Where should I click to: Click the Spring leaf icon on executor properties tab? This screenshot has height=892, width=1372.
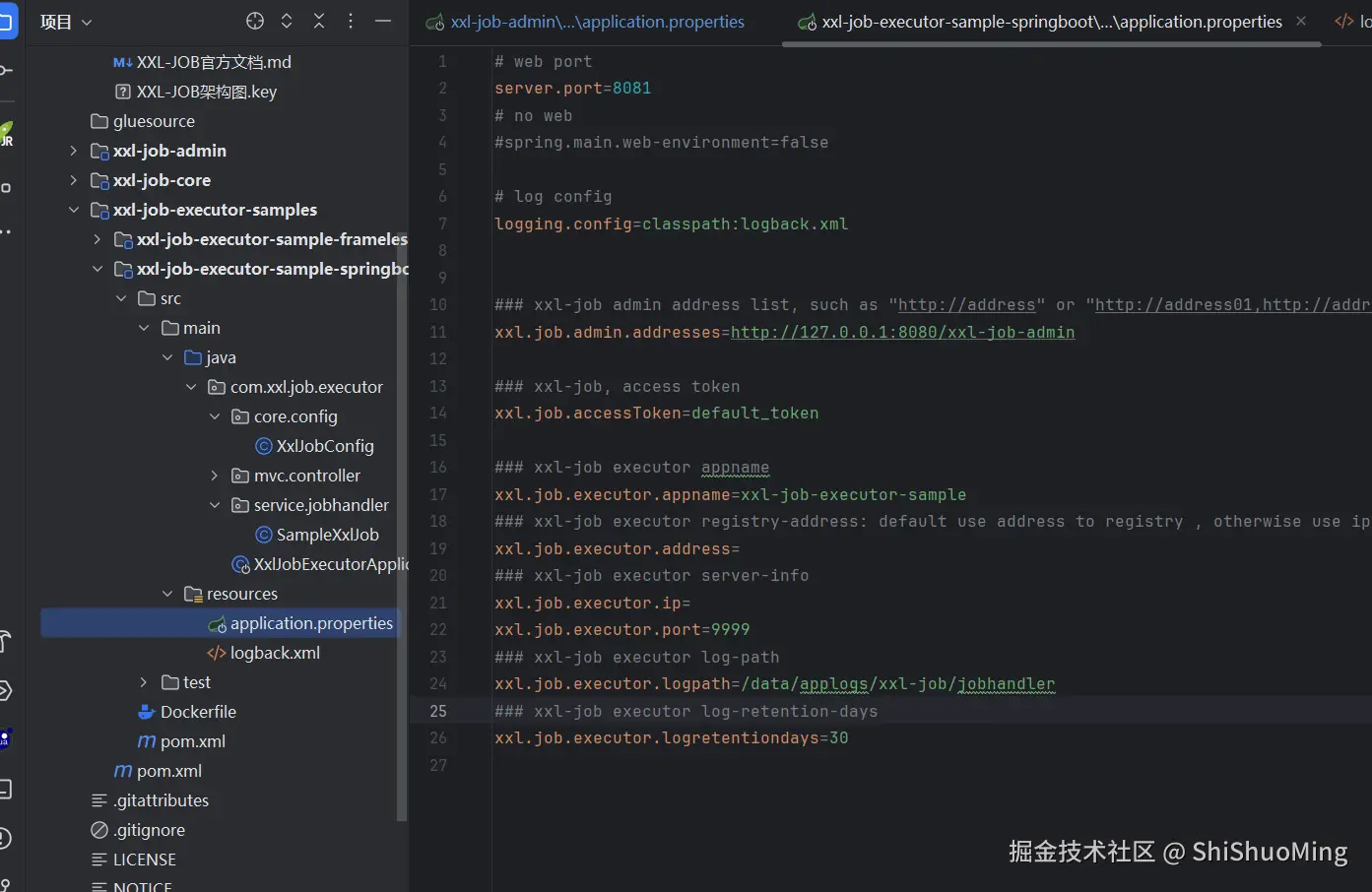click(807, 22)
